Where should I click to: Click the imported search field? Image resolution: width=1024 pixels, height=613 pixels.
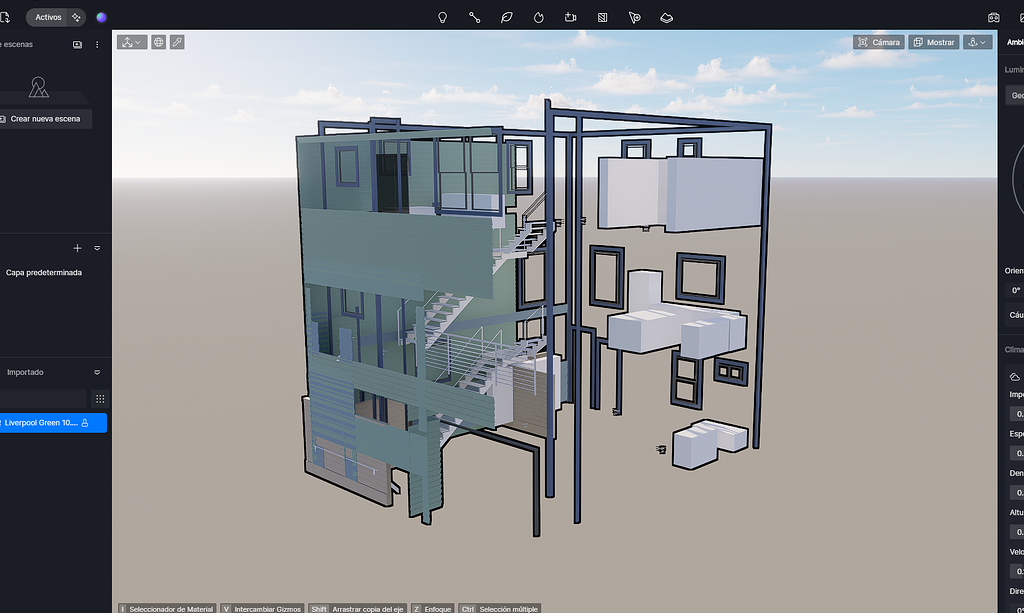[42, 399]
